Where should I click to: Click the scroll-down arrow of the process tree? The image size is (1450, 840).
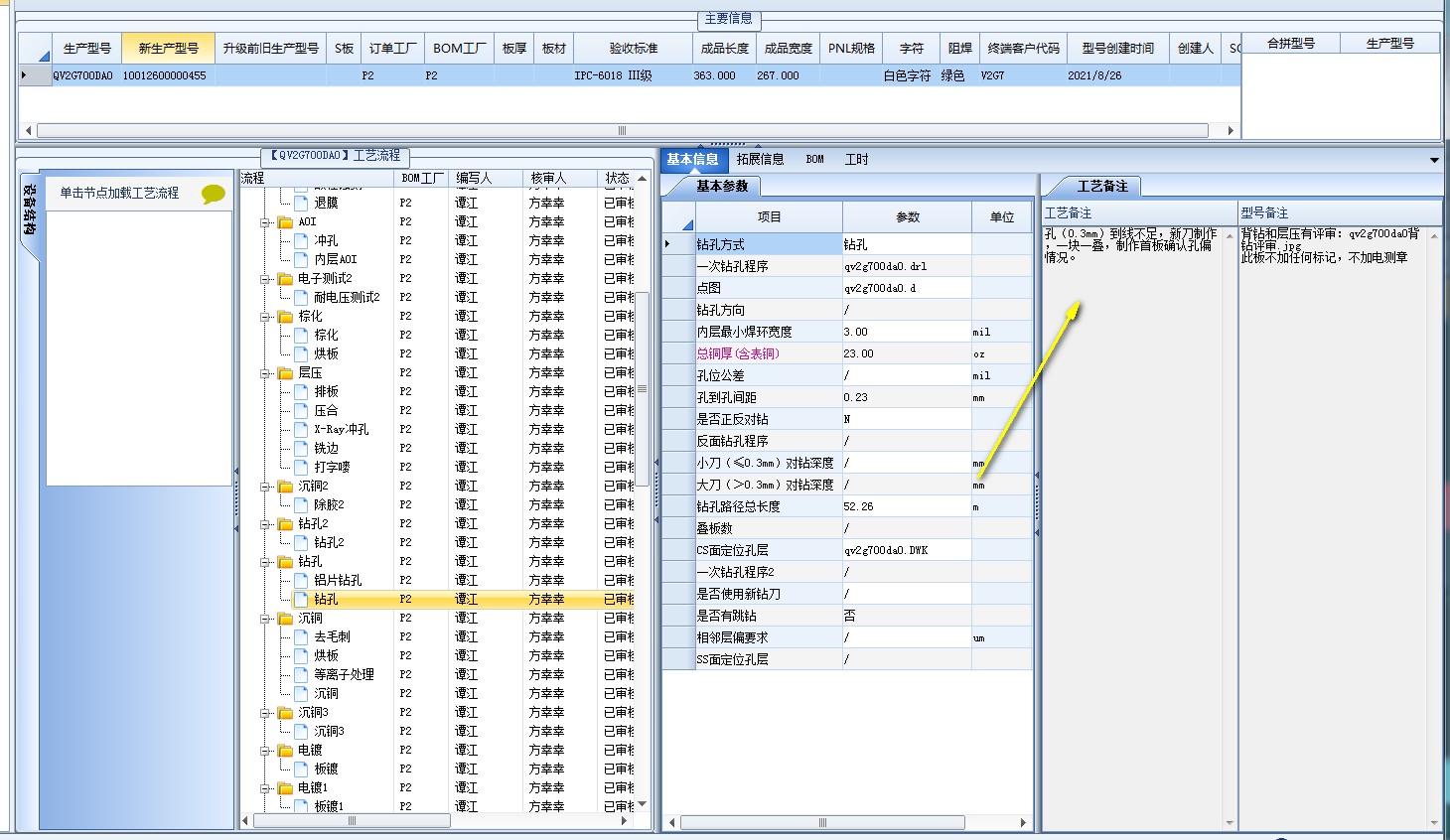point(643,804)
